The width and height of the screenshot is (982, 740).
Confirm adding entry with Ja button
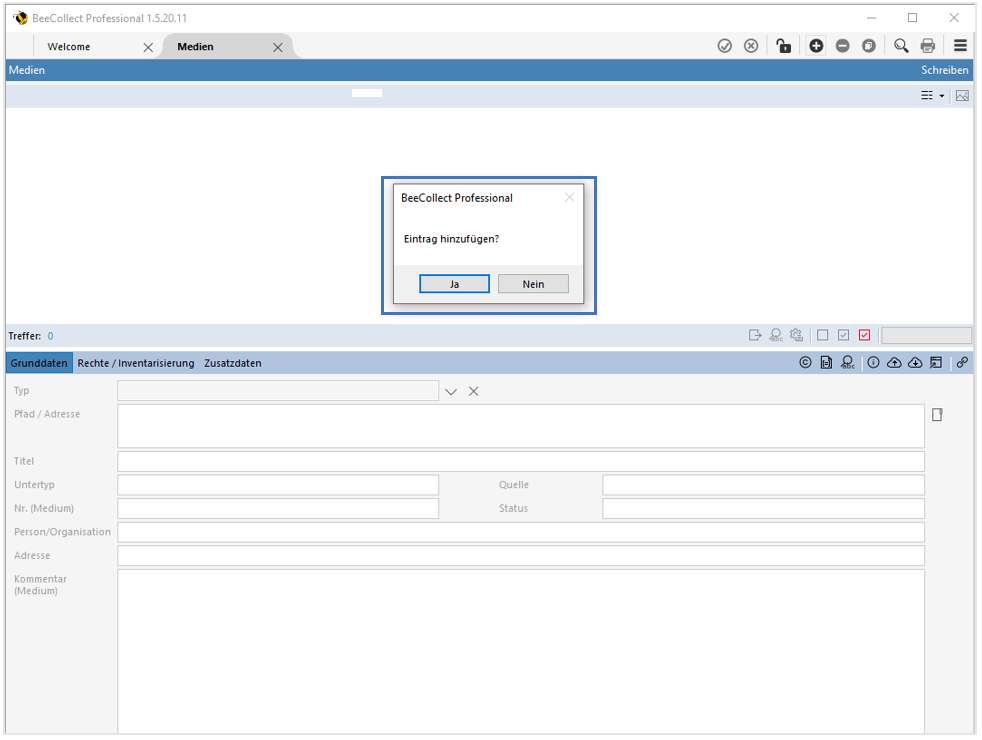(x=454, y=284)
